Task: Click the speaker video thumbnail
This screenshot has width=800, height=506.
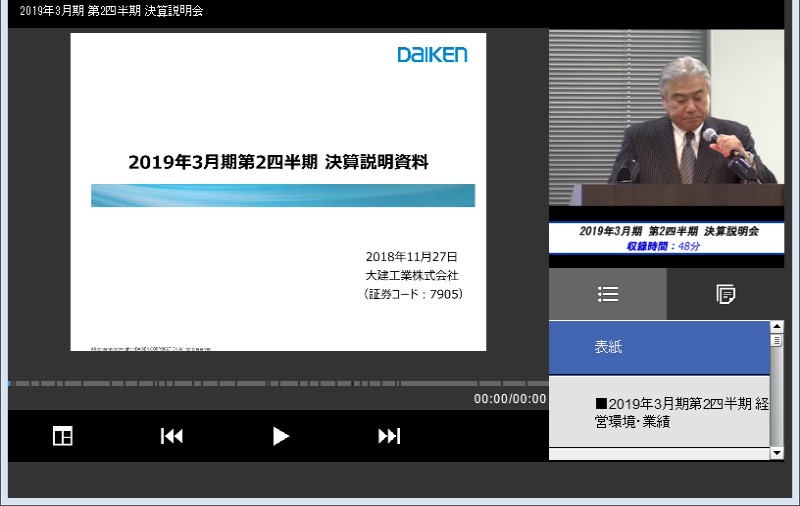Action: point(666,118)
